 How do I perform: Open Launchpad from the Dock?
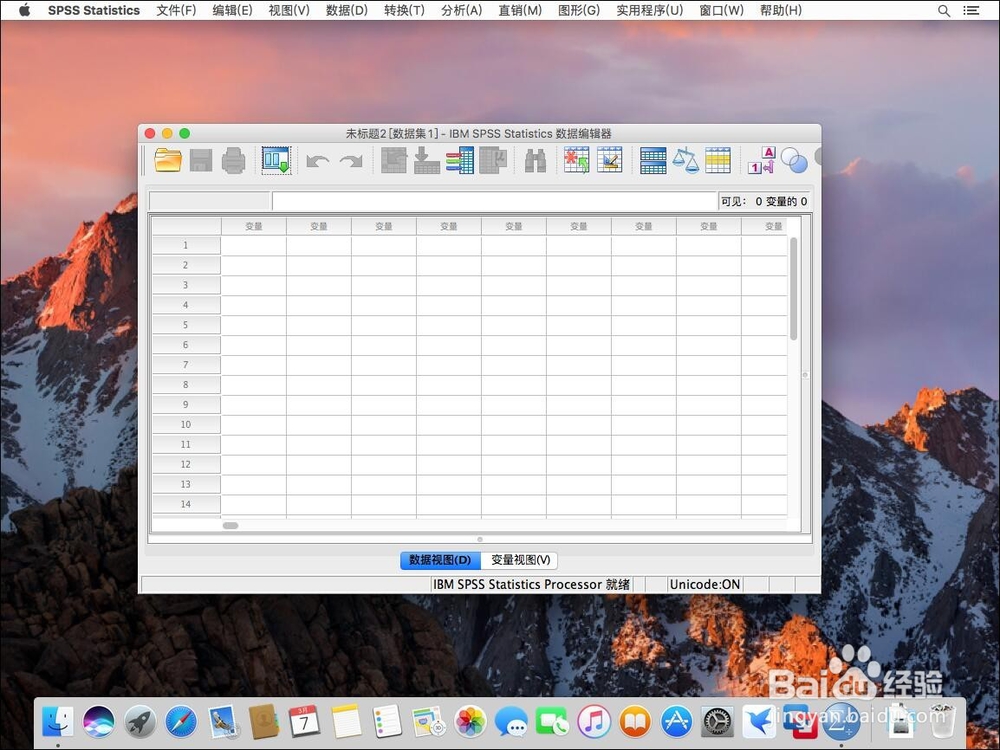[x=140, y=721]
